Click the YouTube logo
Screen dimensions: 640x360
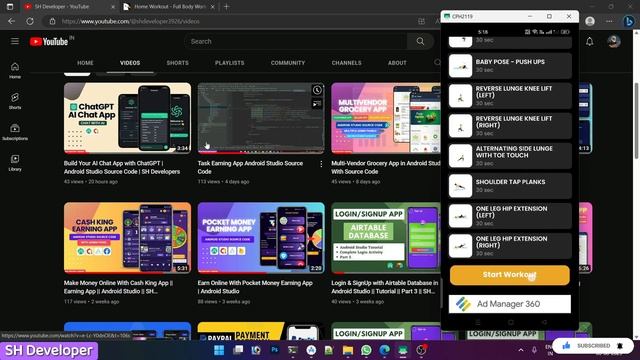point(49,41)
